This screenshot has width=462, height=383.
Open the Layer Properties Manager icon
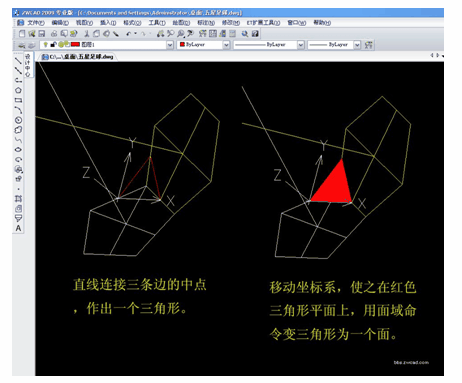(21, 45)
